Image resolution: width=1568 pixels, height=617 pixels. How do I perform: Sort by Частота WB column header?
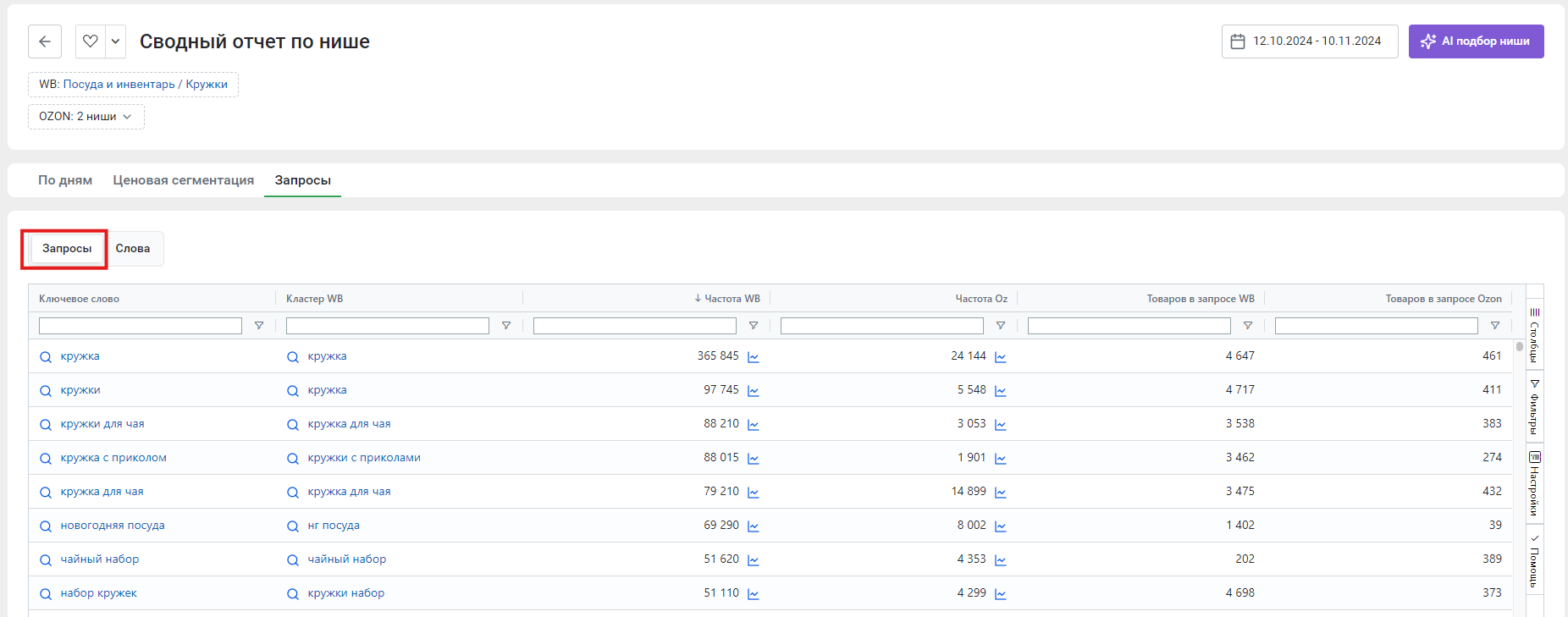coord(727,299)
